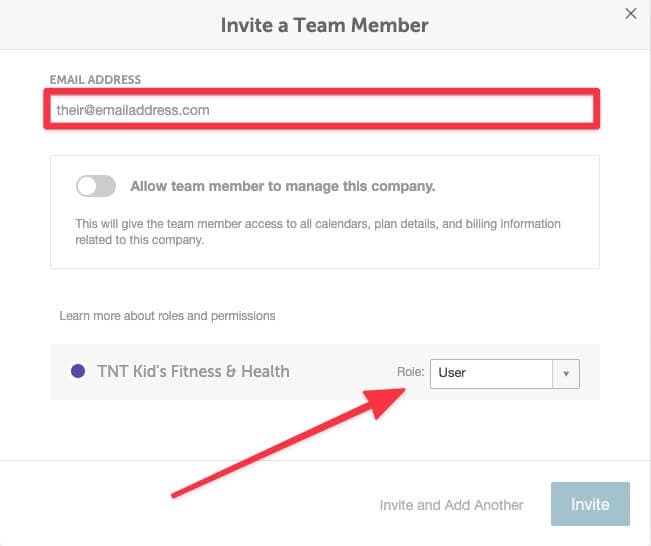The width and height of the screenshot is (651, 546).
Task: Click the Invite a Team Member title
Action: [324, 25]
